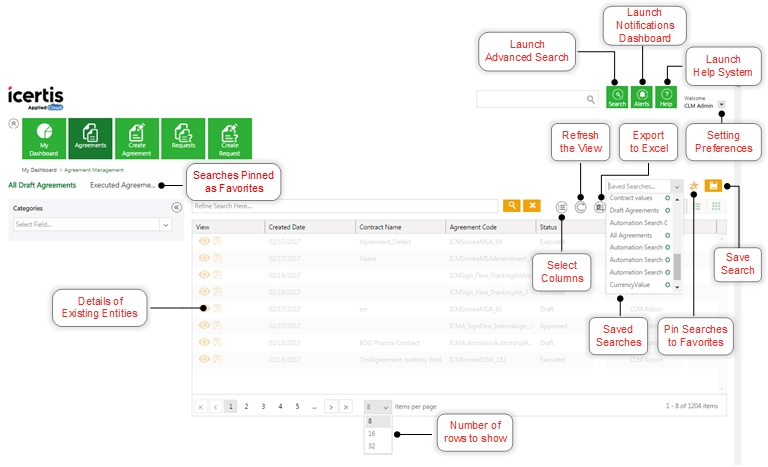Open the Help system icon
The image size is (768, 467).
(x=666, y=97)
